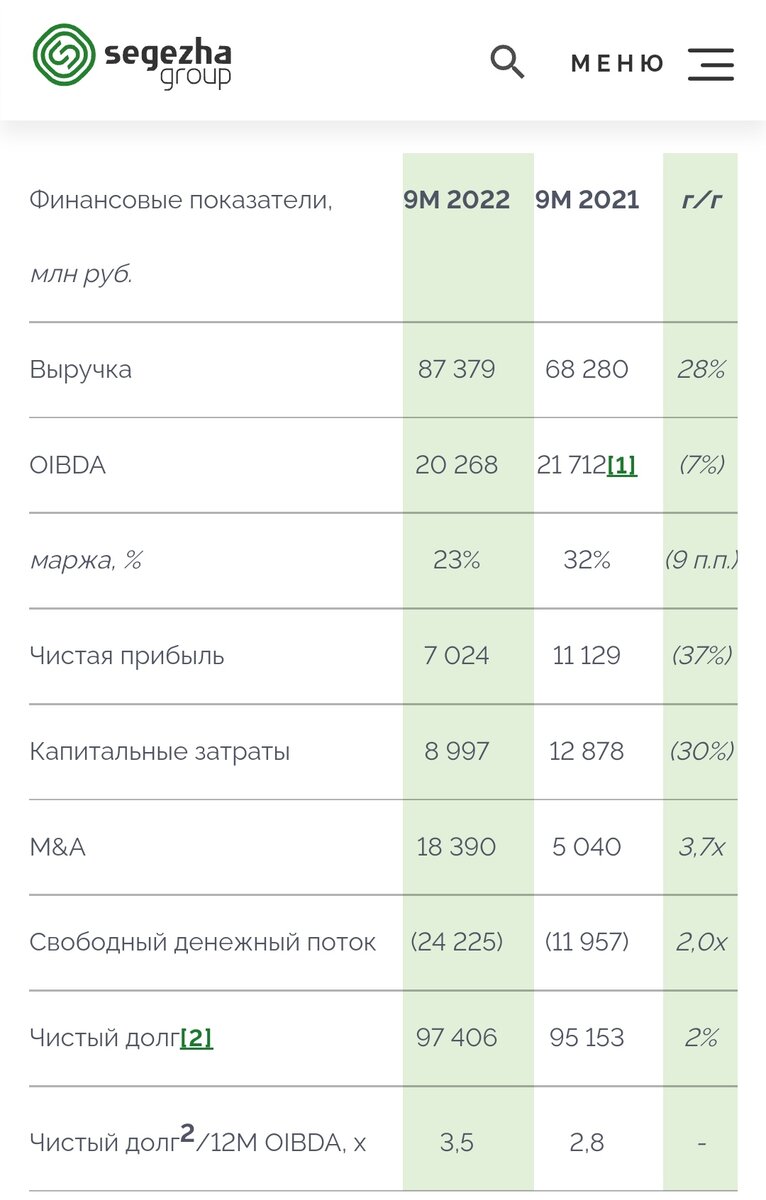Click the Капитальные затраты row label
This screenshot has height=1200, width=766.
[x=160, y=752]
